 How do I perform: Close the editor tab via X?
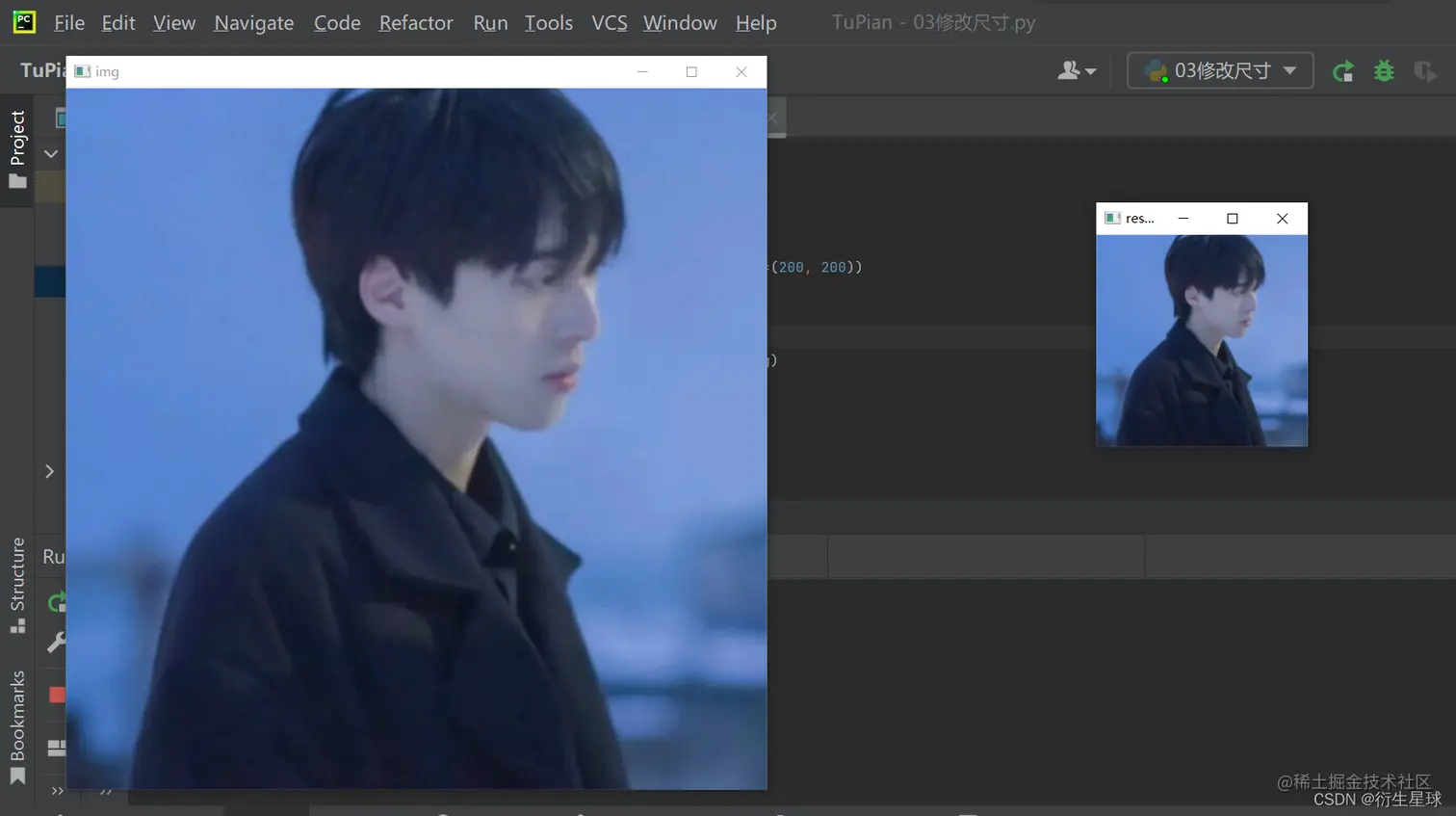[x=772, y=118]
